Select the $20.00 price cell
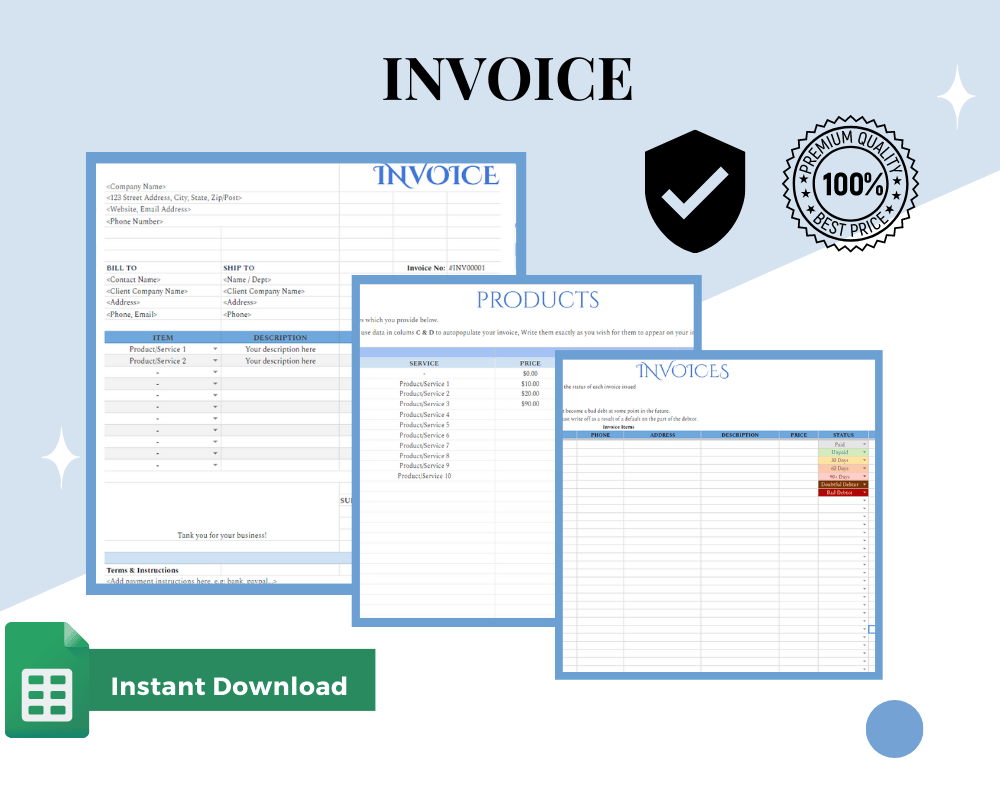1000x800 pixels. point(530,394)
